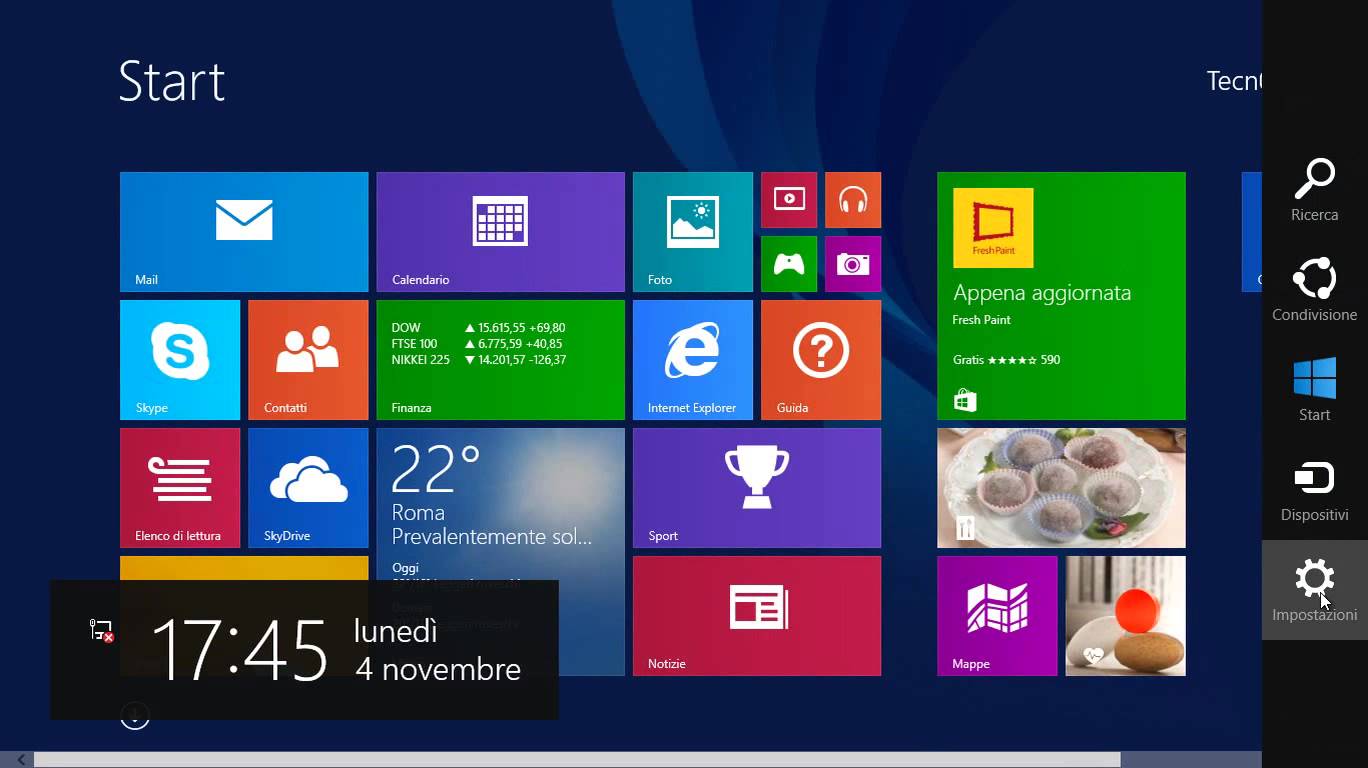Open the Sport app tile
This screenshot has height=768, width=1368.
(x=756, y=487)
